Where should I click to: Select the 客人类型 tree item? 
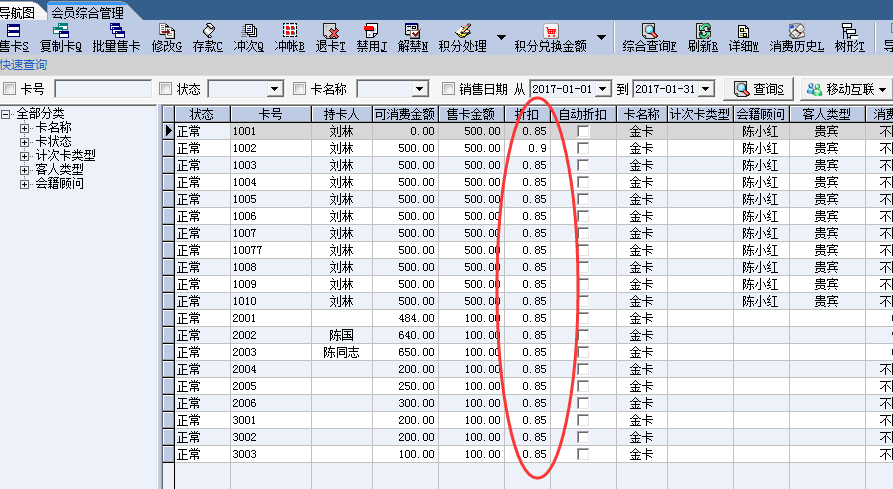click(59, 170)
